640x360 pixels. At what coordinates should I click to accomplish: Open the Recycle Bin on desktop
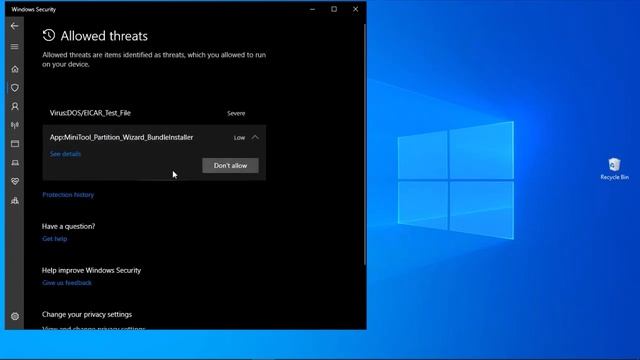(614, 169)
